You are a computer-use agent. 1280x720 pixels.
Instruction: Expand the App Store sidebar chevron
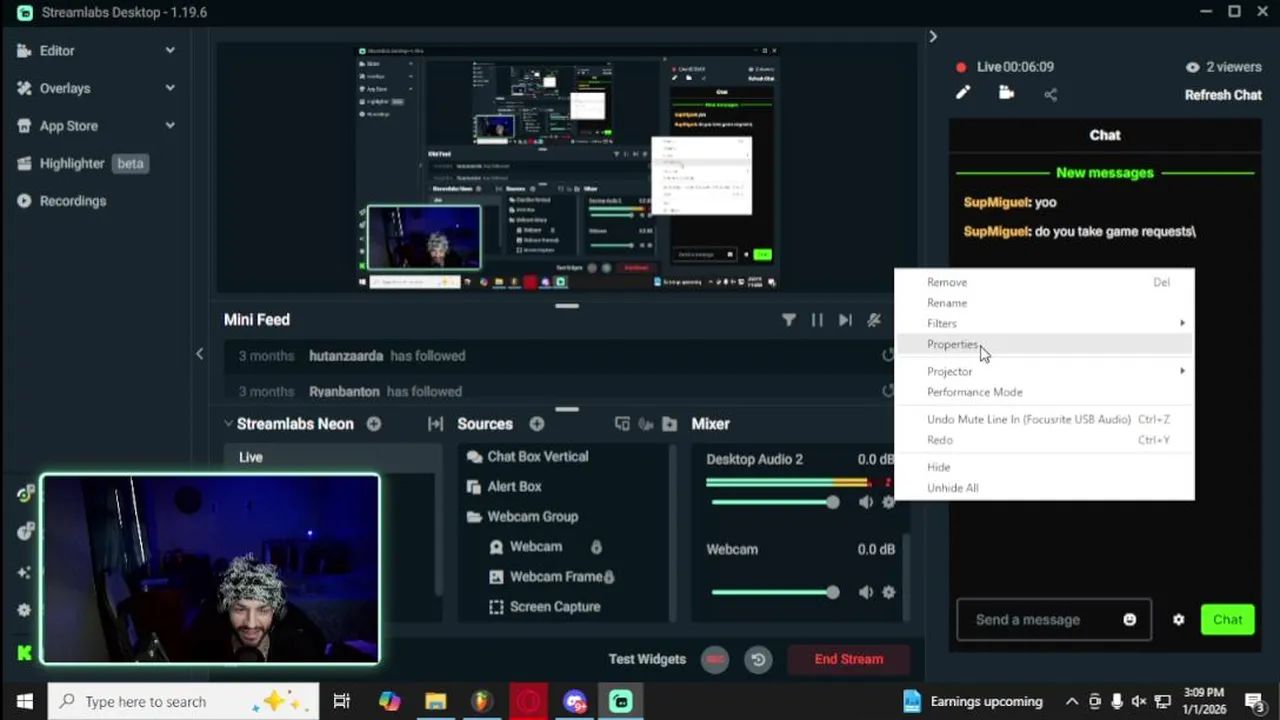(x=170, y=126)
